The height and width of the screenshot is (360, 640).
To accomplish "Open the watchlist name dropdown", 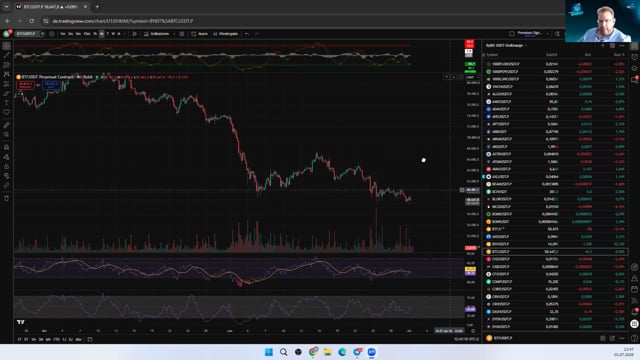I will [x=506, y=46].
